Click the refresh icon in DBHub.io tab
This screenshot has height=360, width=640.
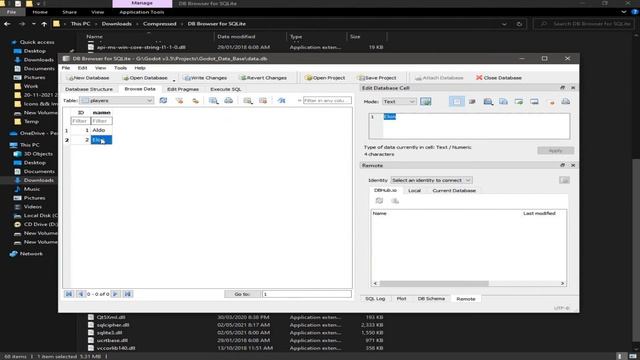click(x=379, y=200)
